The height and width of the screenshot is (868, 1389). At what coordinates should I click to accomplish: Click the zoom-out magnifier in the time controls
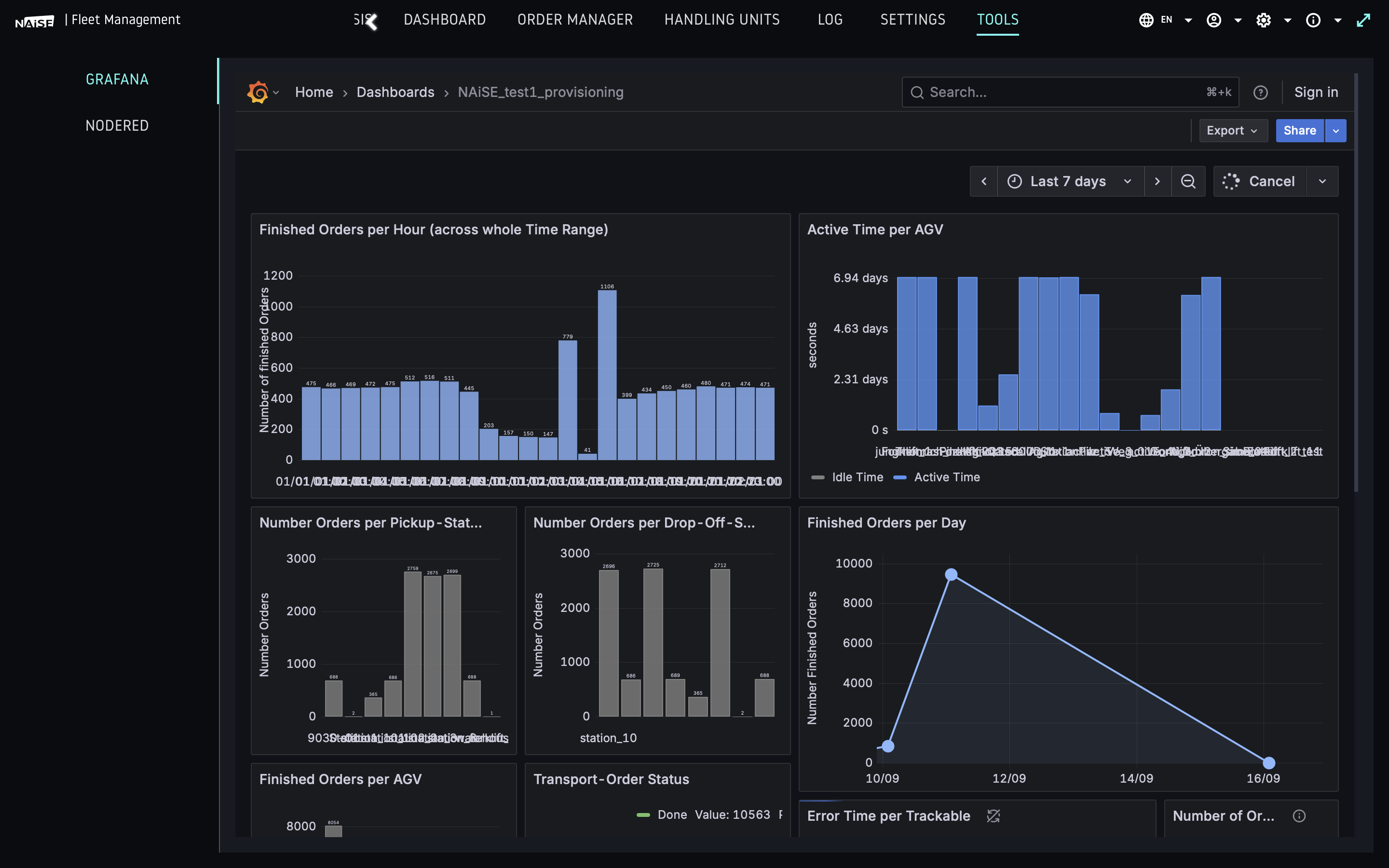coord(1188,181)
